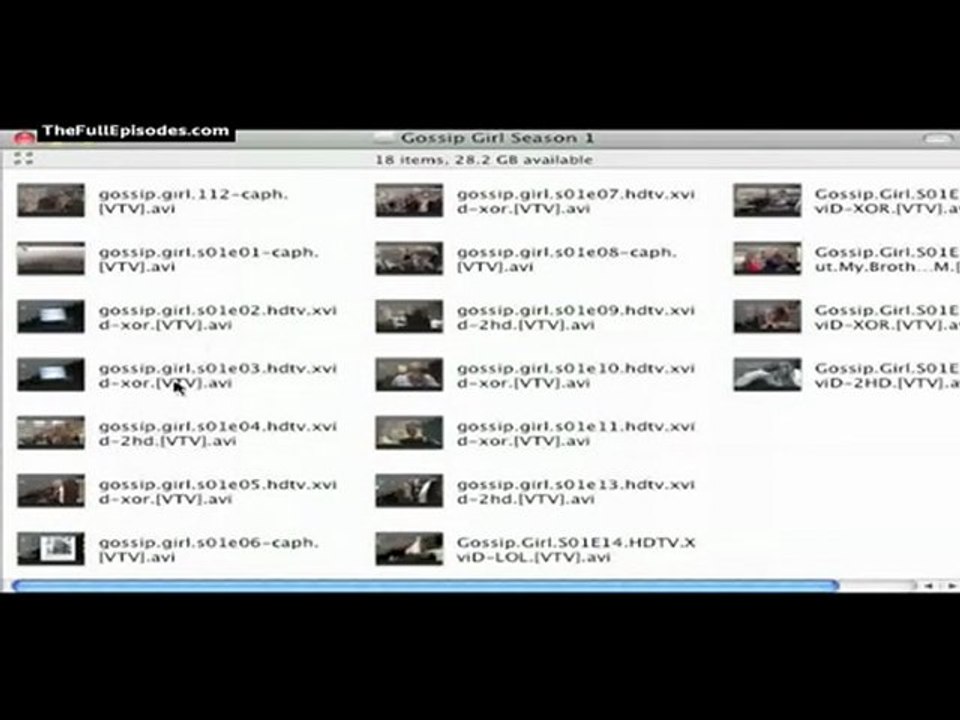The height and width of the screenshot is (720, 960).
Task: Click the toolbar toggle pill button
Action: [x=938, y=139]
